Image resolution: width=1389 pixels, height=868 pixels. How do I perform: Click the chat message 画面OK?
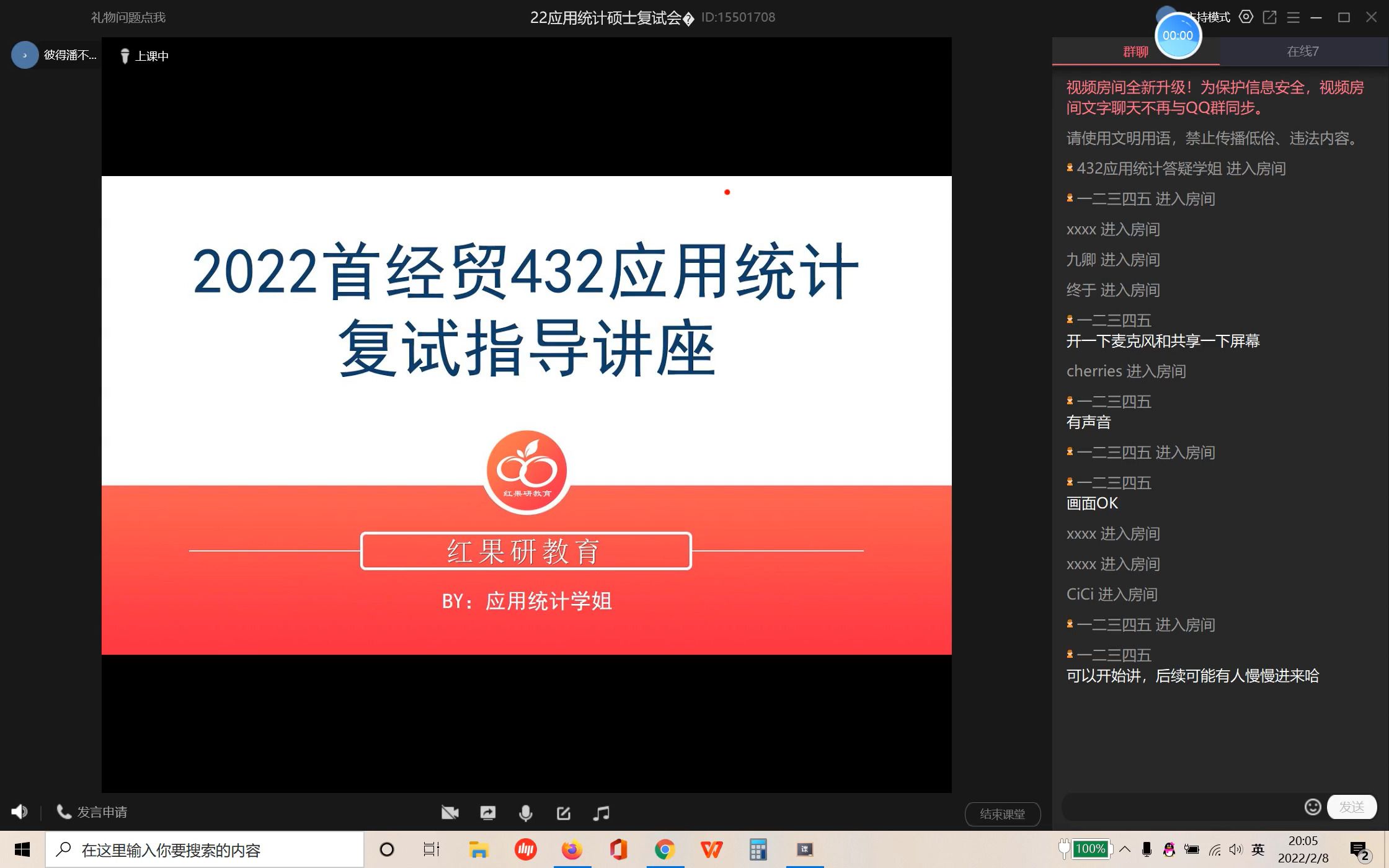coord(1092,503)
